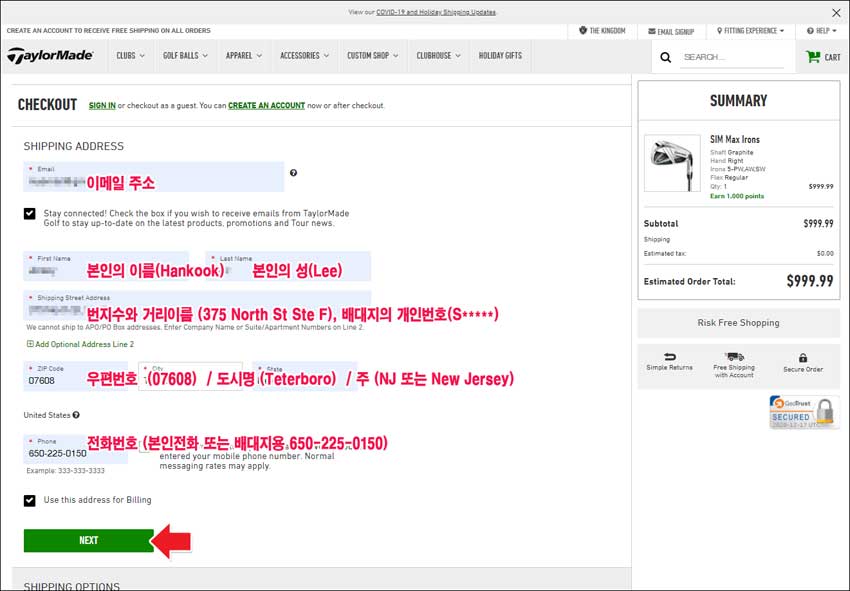The image size is (850, 591).
Task: Click the Subtotal label
Action: (x=661, y=223)
